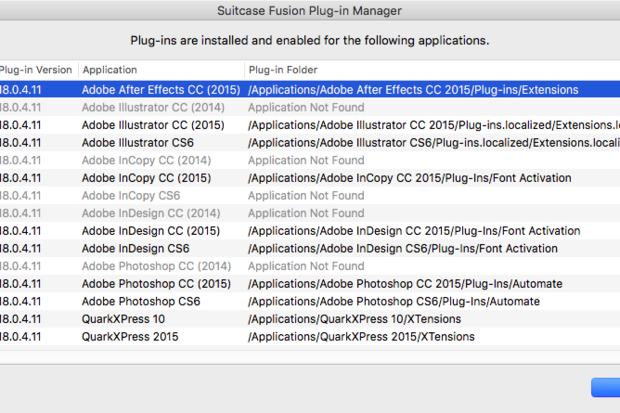Select the Adobe InDesign CC (2014) entry
Screen dimensions: 620x413
(x=151, y=213)
